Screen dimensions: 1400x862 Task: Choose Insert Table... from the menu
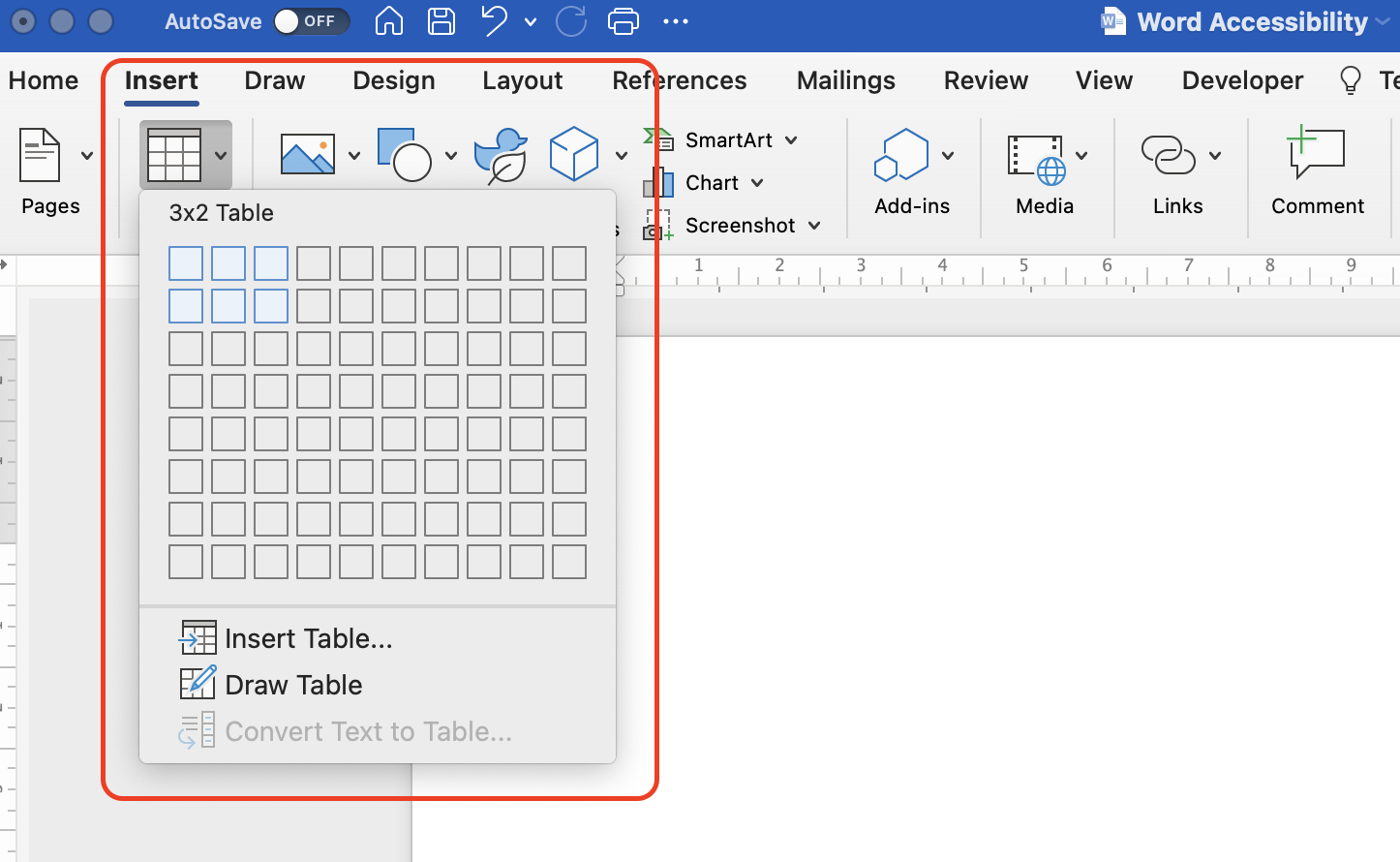click(306, 637)
